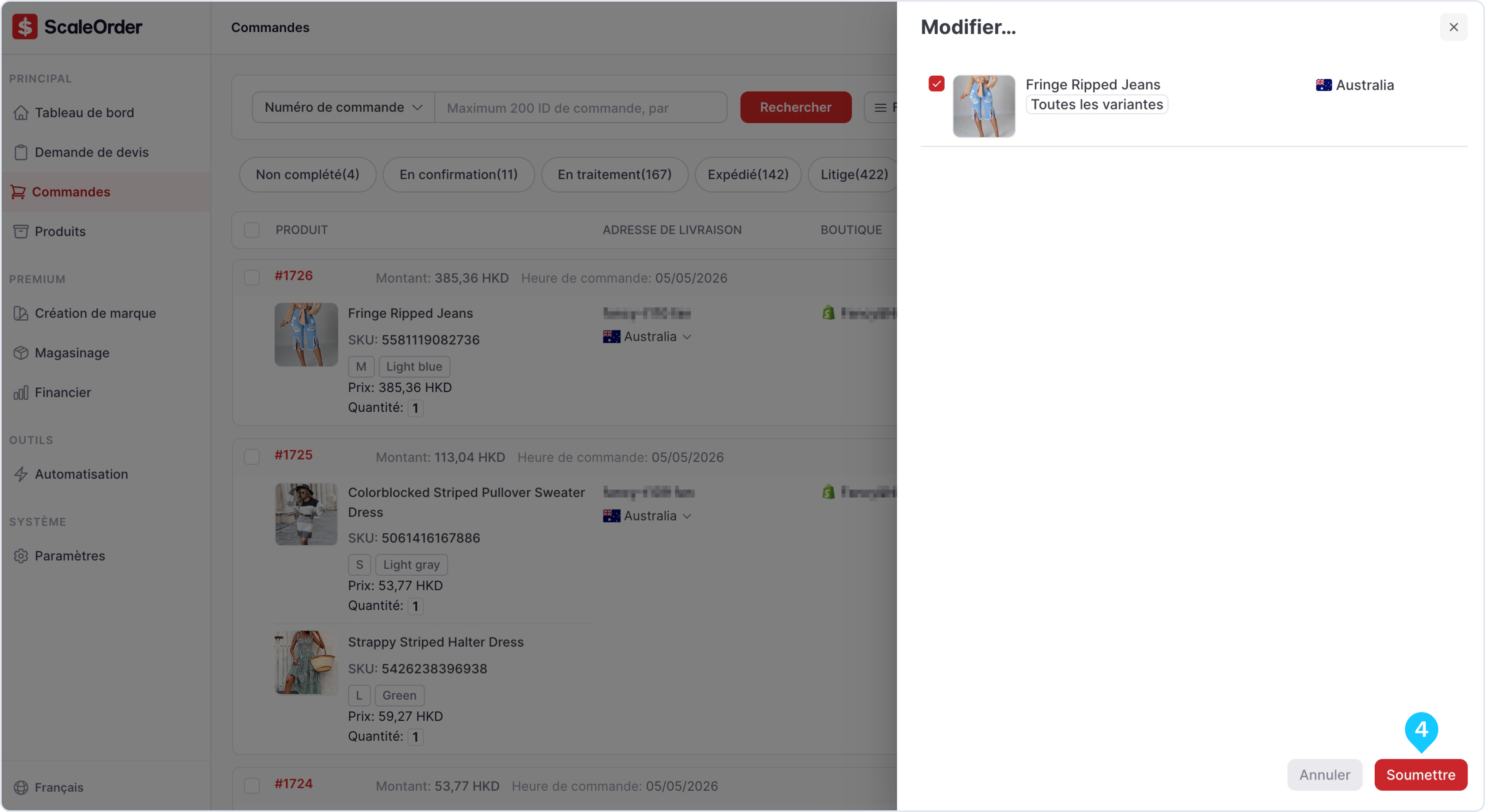Go to Tableau de bord menu
Image resolution: width=1485 pixels, height=812 pixels.
coord(105,112)
